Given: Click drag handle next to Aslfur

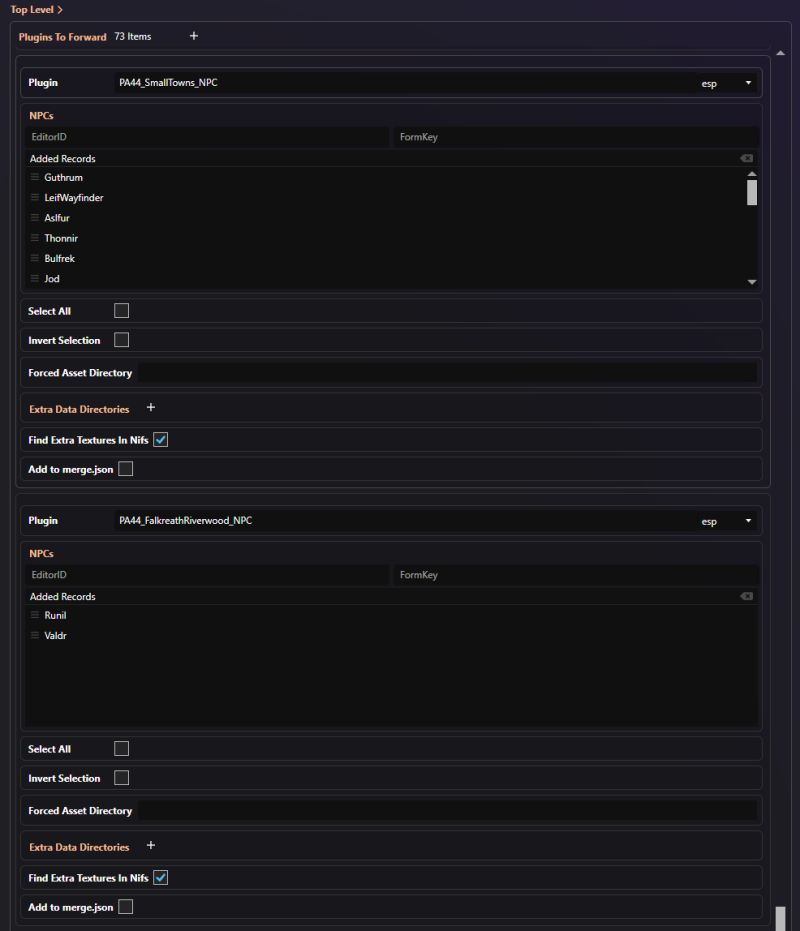Looking at the screenshot, I should (34, 217).
